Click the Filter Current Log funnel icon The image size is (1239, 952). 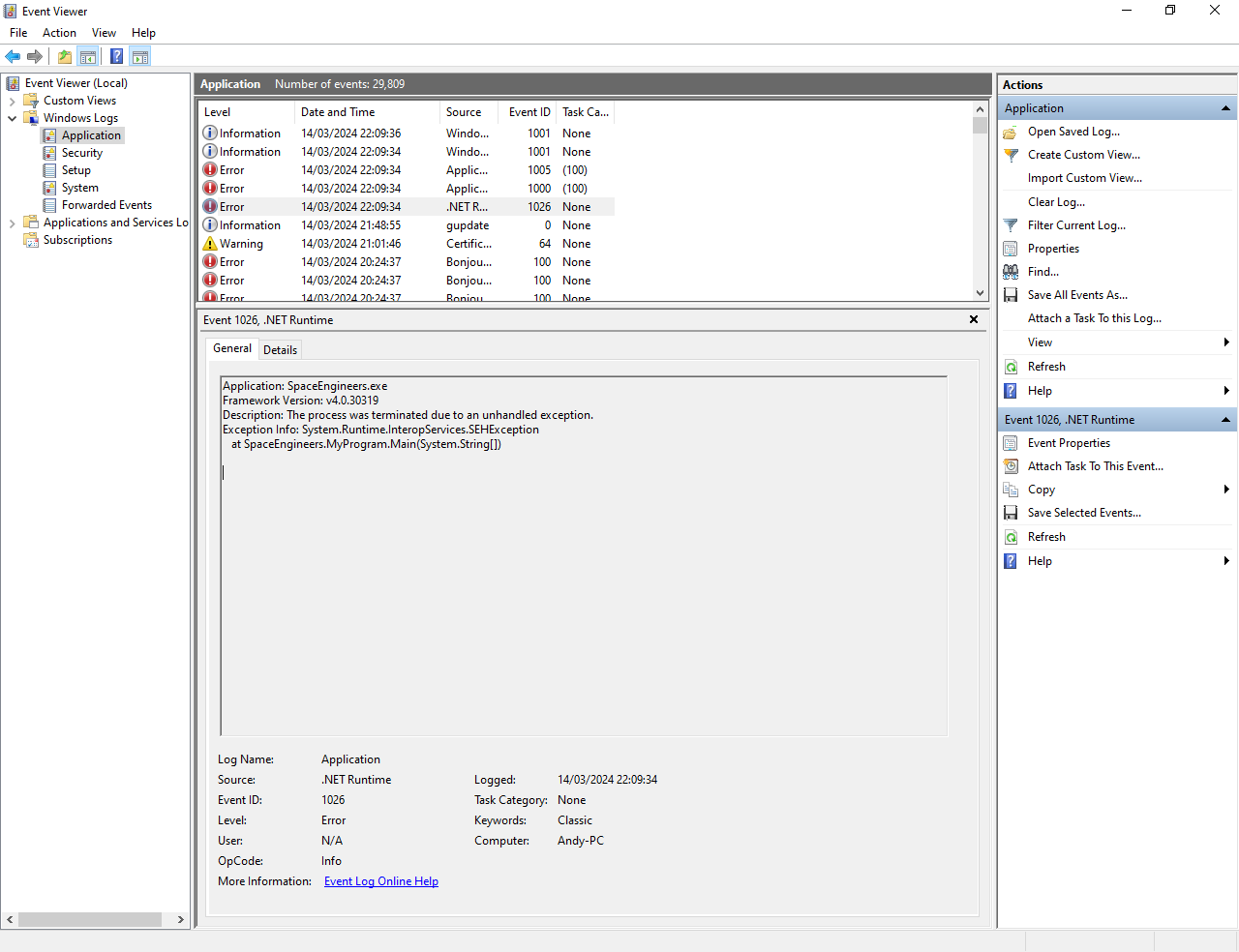coord(1011,225)
